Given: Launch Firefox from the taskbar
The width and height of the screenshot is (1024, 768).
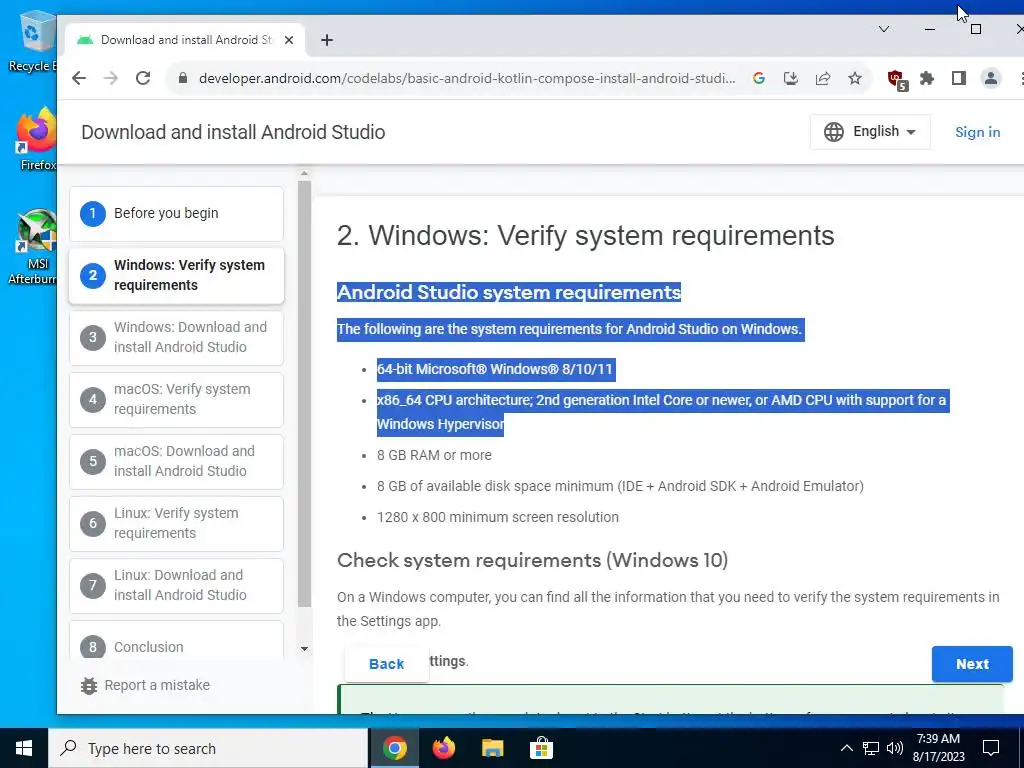Looking at the screenshot, I should point(444,748).
